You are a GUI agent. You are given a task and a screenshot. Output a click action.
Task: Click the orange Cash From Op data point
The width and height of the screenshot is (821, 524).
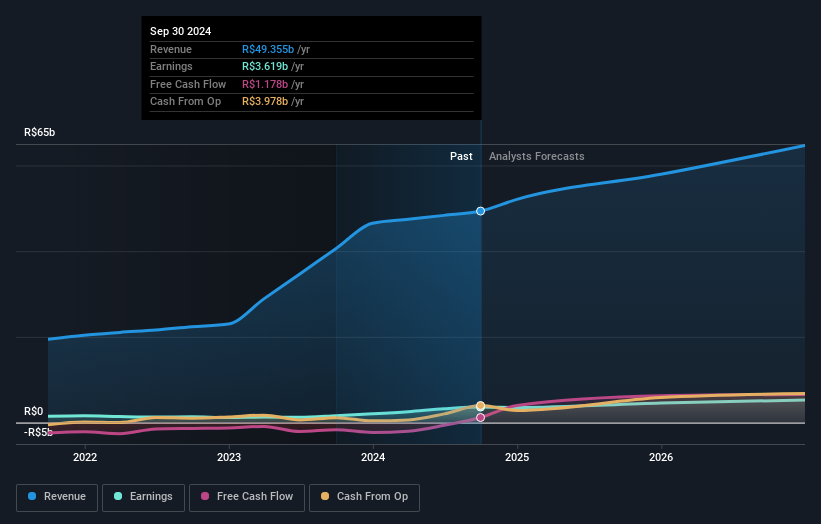tap(480, 406)
